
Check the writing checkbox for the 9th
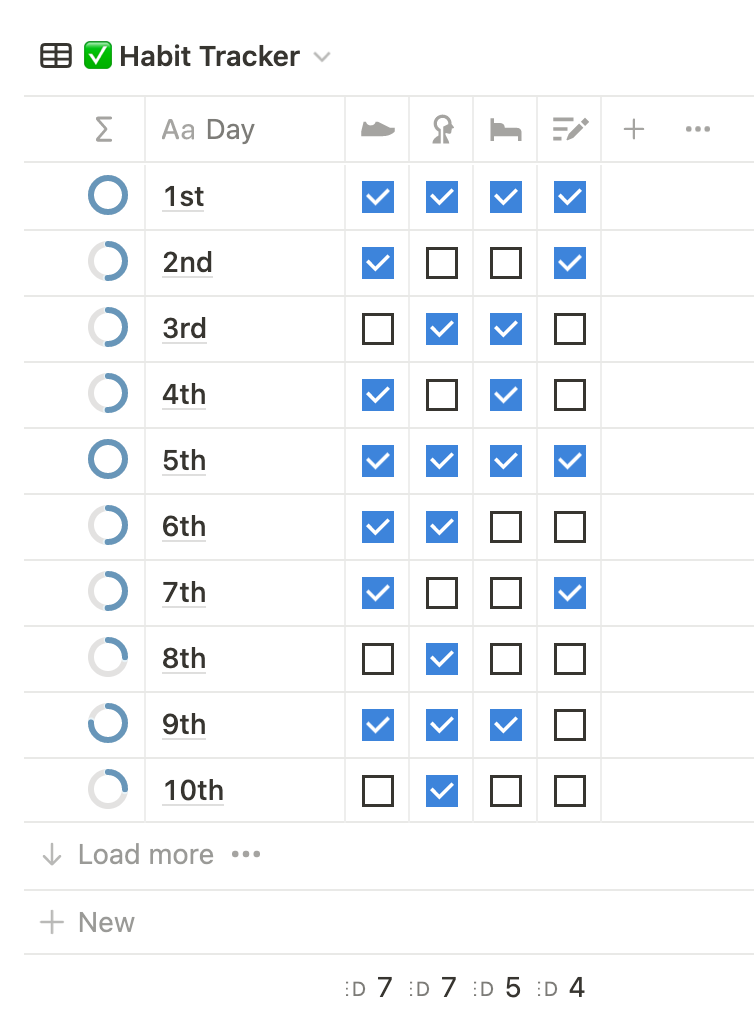[x=570, y=725]
